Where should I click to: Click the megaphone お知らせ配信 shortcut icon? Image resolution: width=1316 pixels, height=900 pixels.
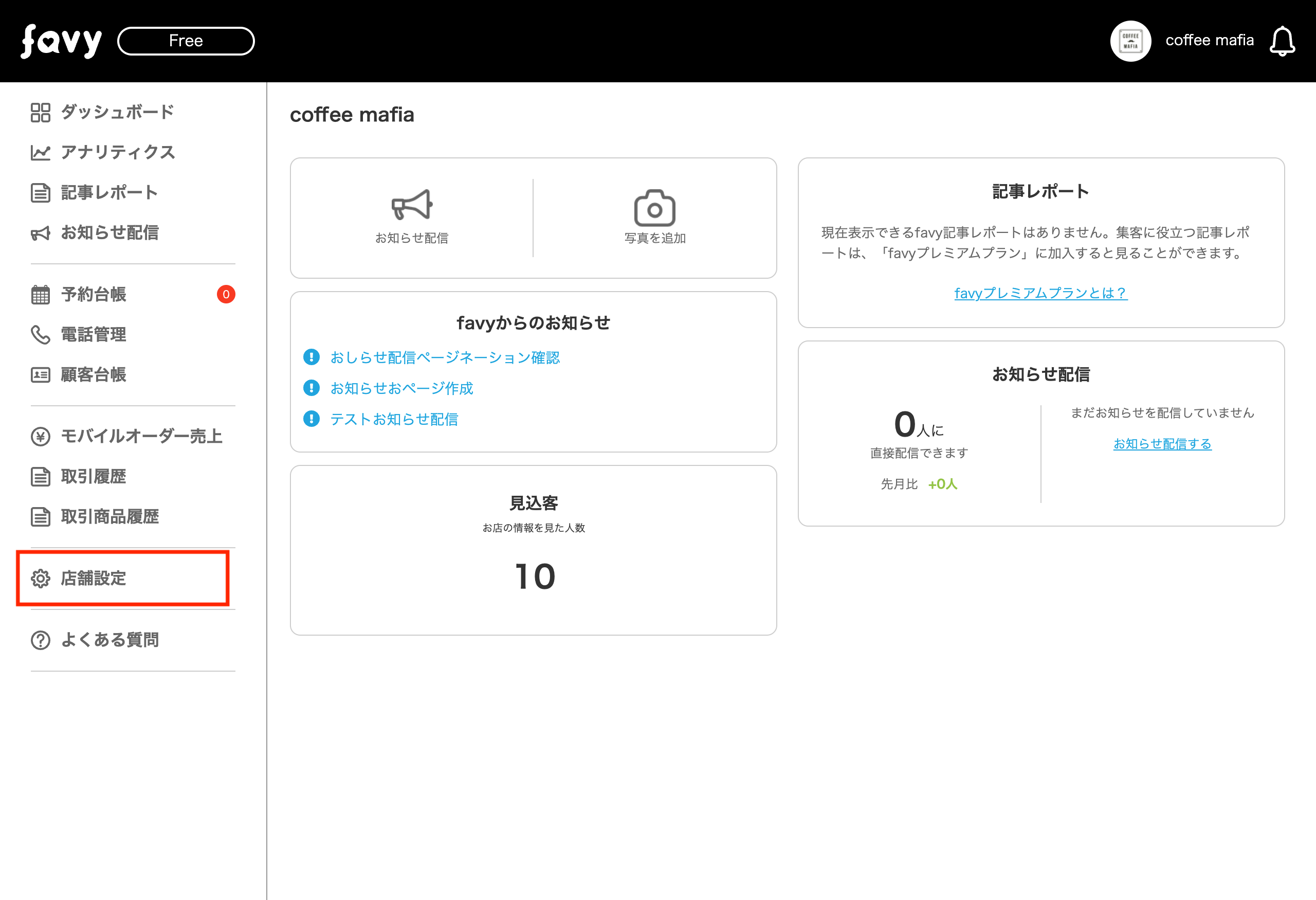click(412, 205)
